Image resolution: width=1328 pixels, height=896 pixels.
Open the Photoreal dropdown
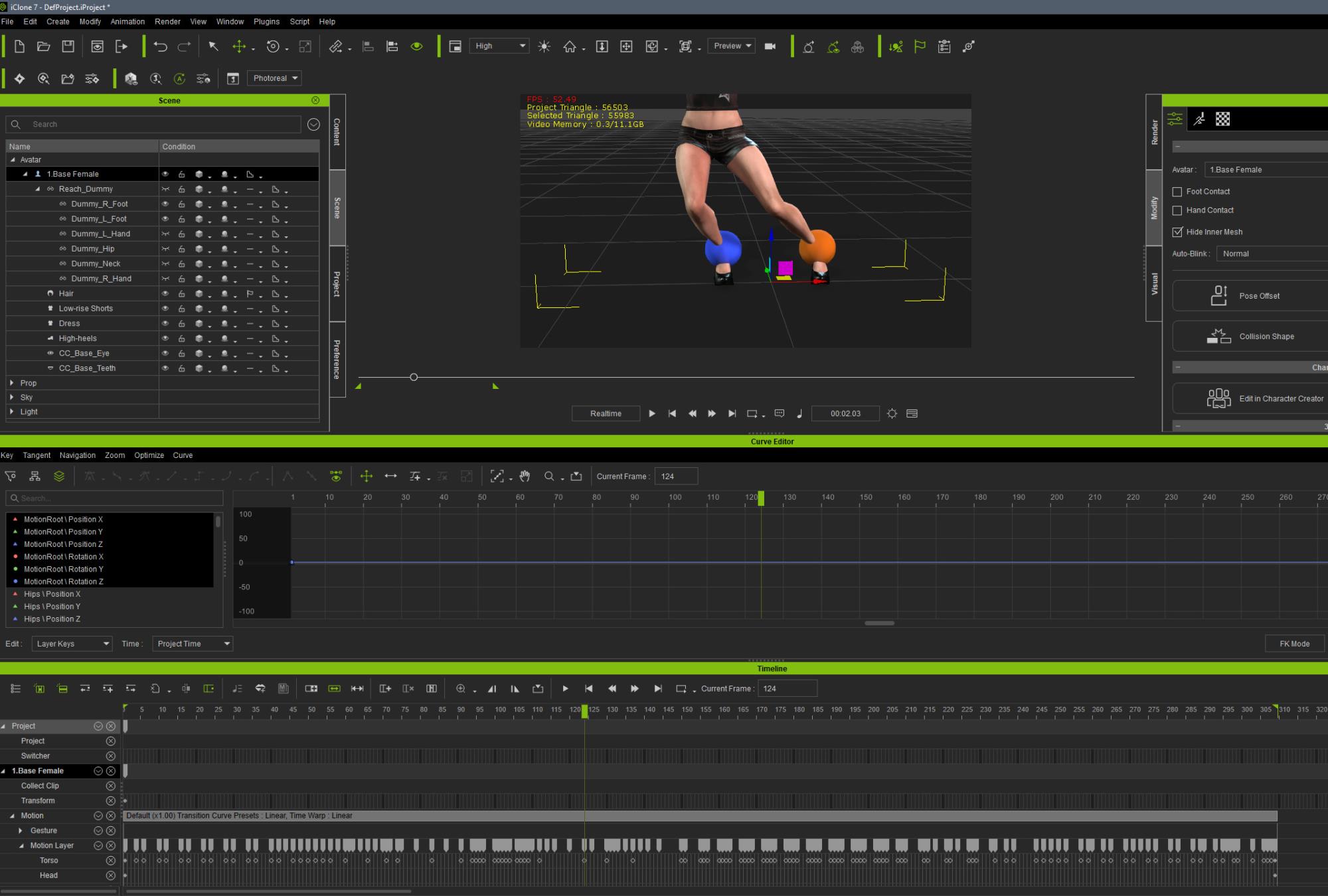click(274, 78)
